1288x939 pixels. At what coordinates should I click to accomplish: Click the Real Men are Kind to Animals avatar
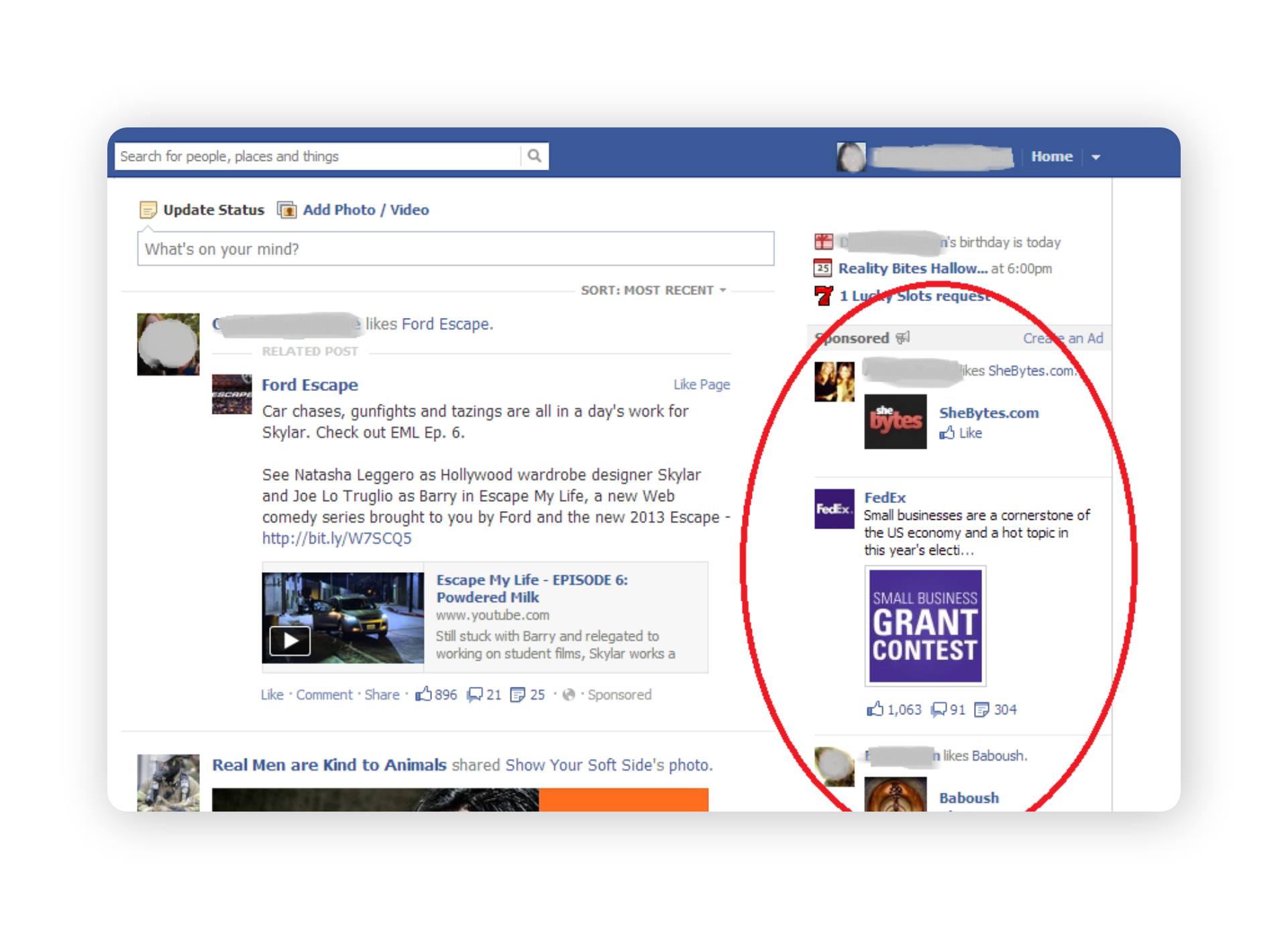168,783
